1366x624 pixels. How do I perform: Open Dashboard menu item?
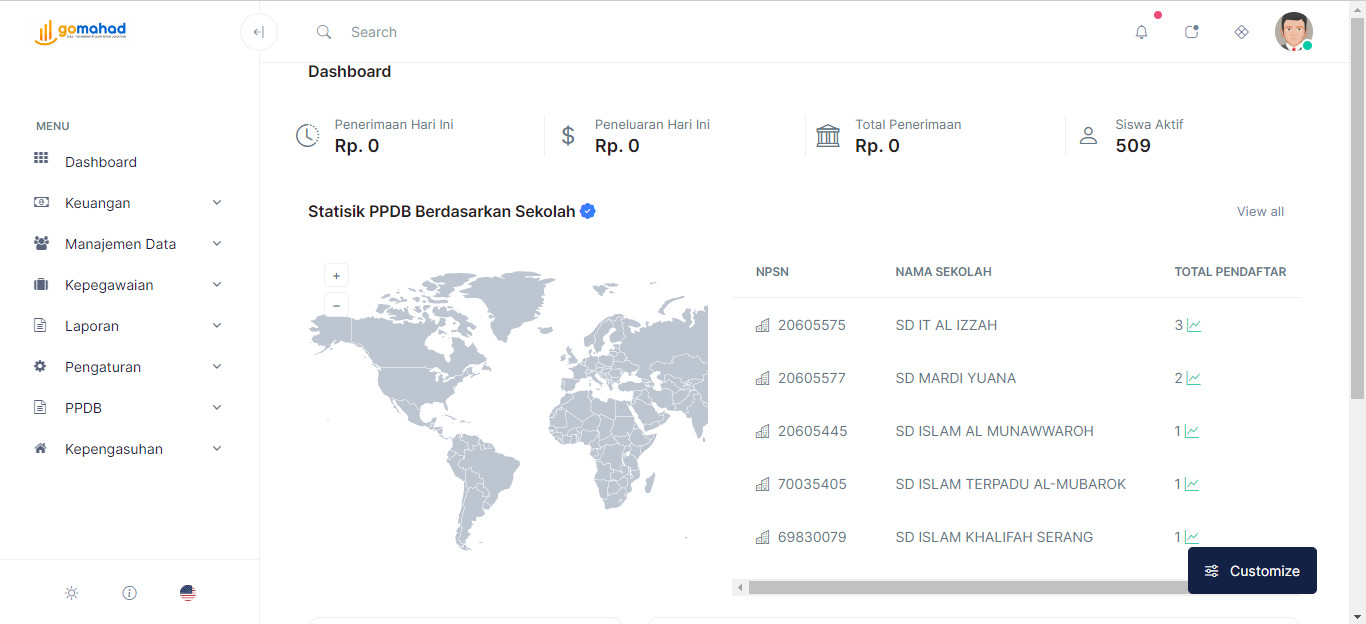tap(100, 162)
